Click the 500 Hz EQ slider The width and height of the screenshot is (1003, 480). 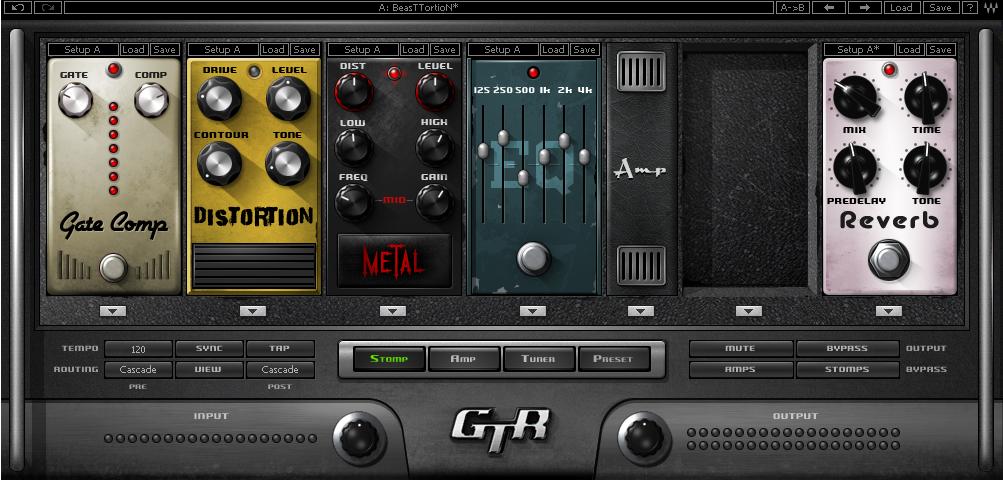click(523, 178)
